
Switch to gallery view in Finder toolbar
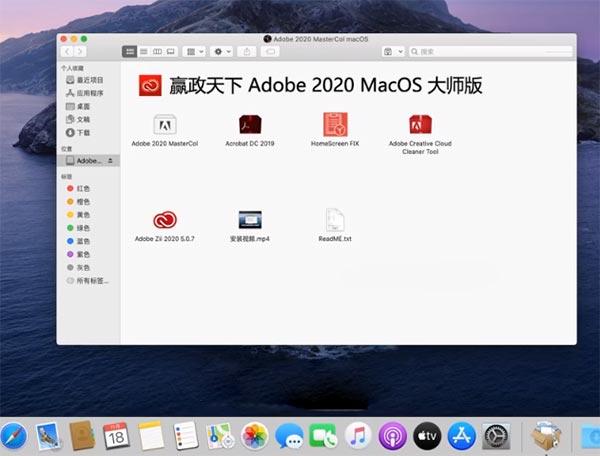pos(171,51)
